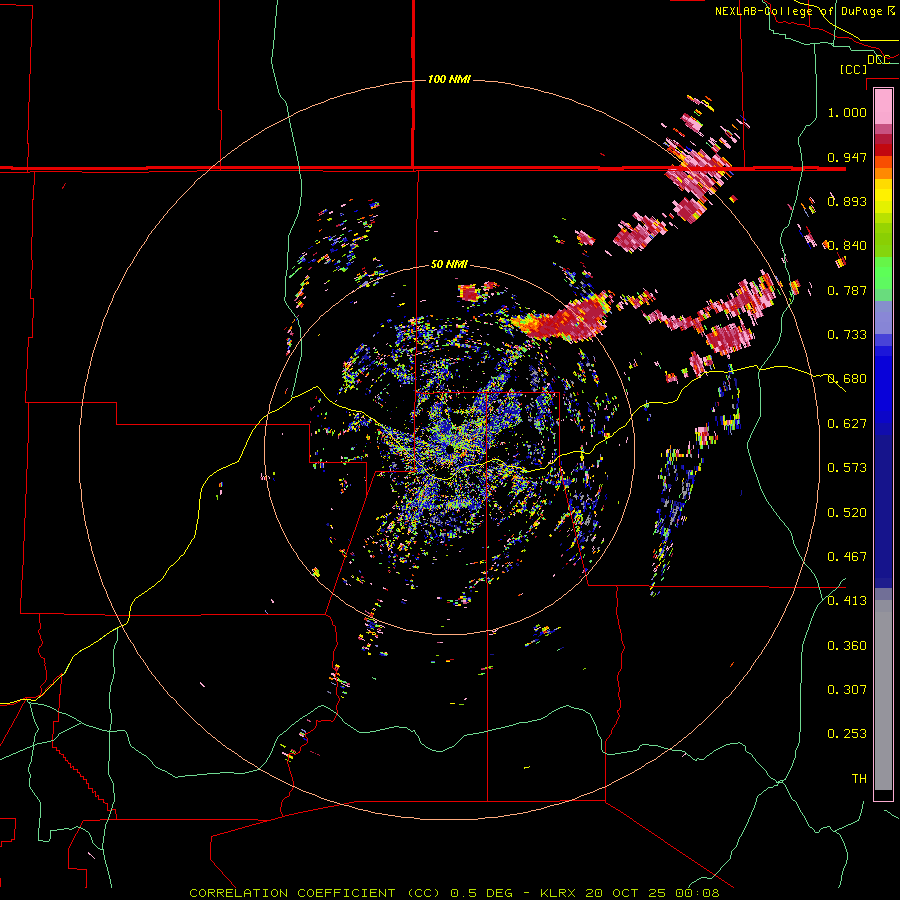The height and width of the screenshot is (900, 900).
Task: Click the 0.787 scale value
Action: (847, 290)
